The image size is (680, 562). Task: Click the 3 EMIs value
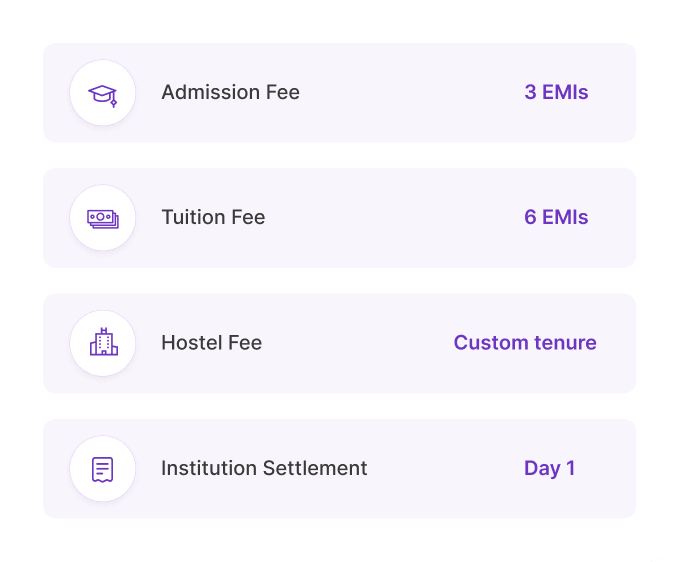click(x=556, y=92)
